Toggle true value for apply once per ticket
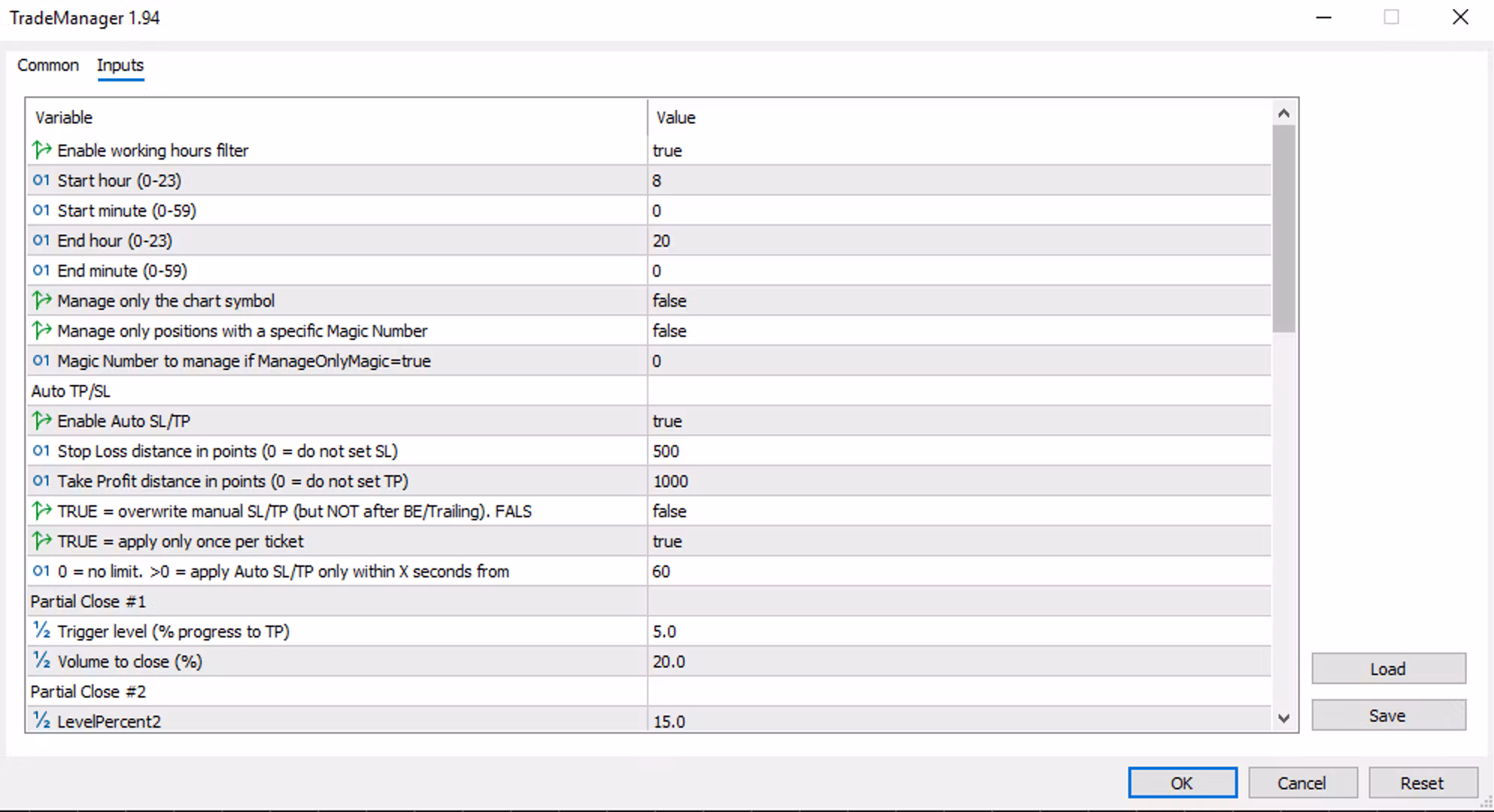The width and height of the screenshot is (1494, 812). (667, 541)
